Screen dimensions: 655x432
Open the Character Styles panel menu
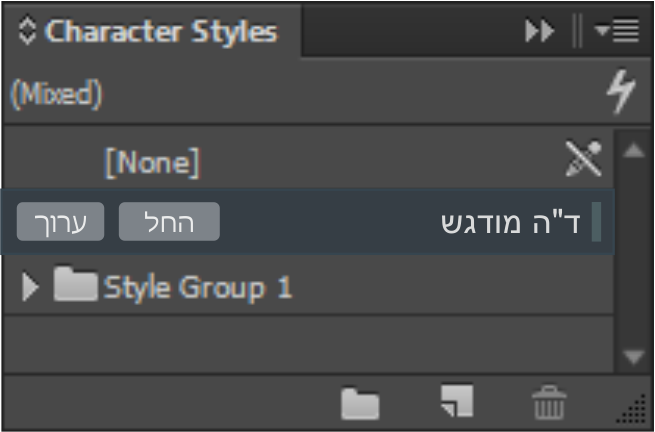click(616, 32)
